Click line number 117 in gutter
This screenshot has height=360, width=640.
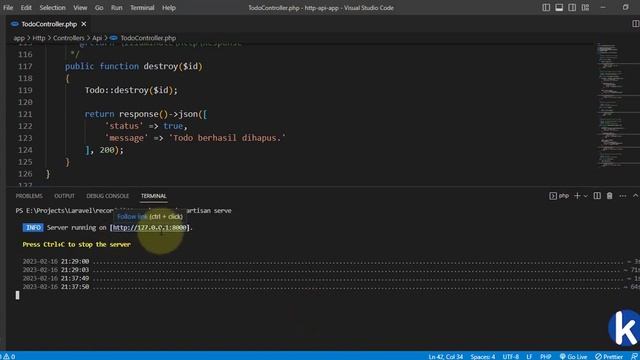click(x=25, y=66)
